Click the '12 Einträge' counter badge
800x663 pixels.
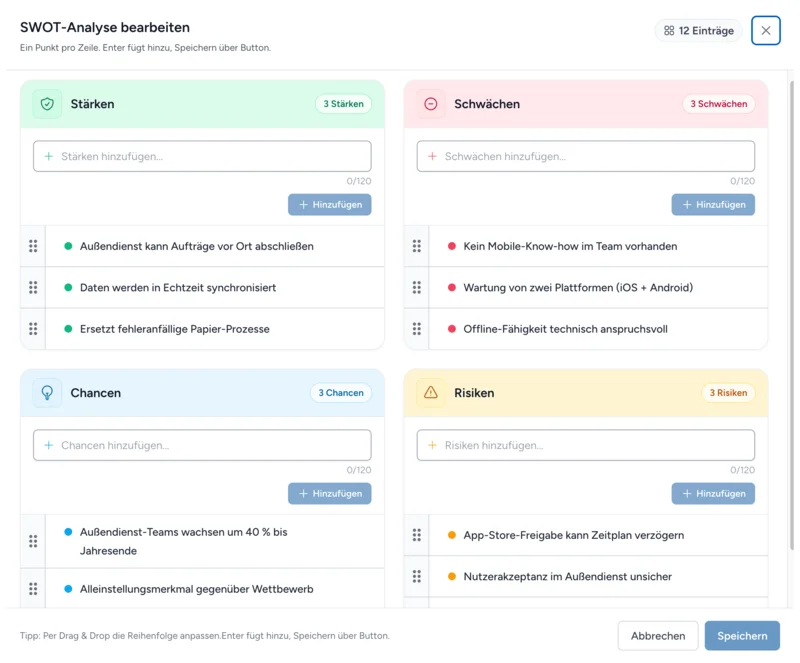click(x=699, y=31)
